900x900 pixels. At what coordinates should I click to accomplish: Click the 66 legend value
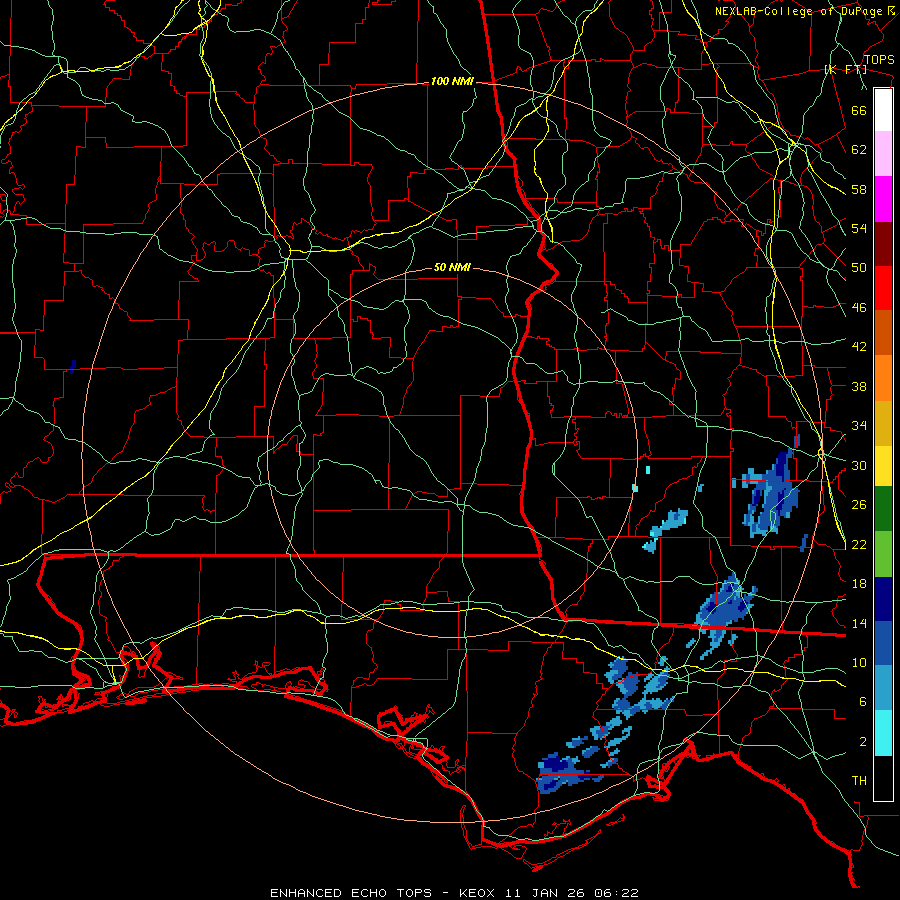(x=859, y=110)
